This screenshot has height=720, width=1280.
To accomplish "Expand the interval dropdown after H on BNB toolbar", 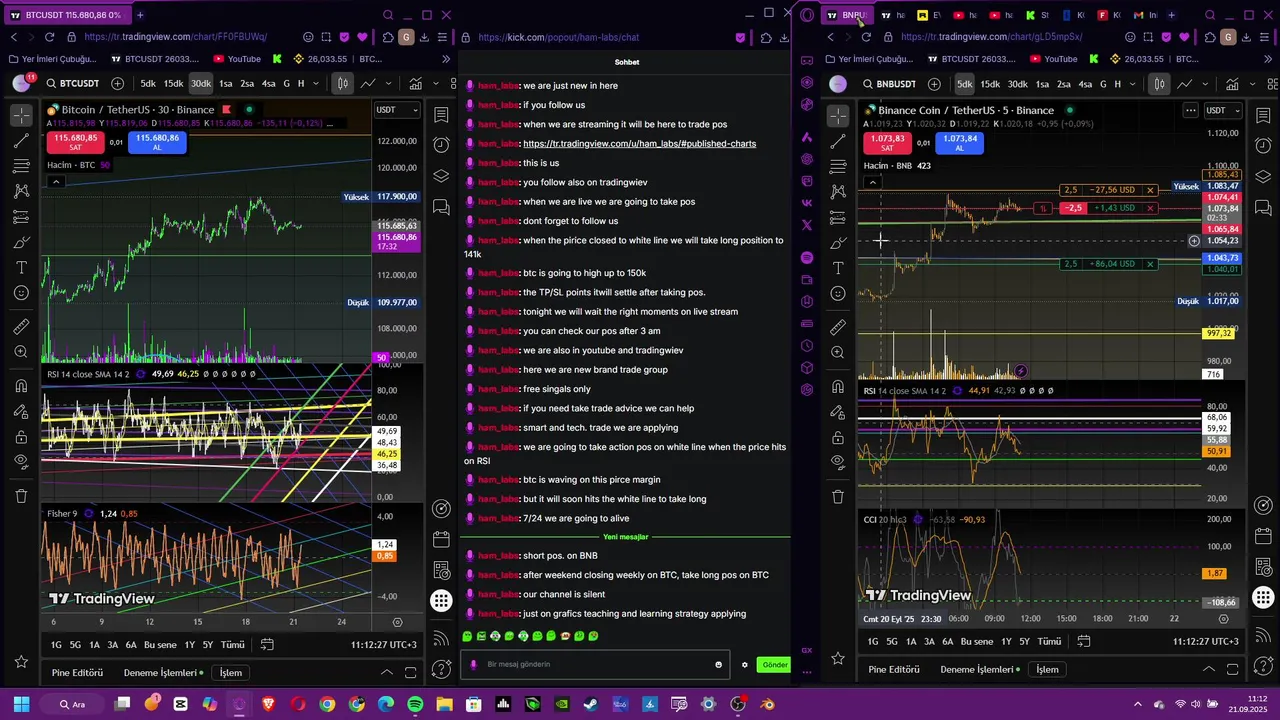I will [1131, 84].
